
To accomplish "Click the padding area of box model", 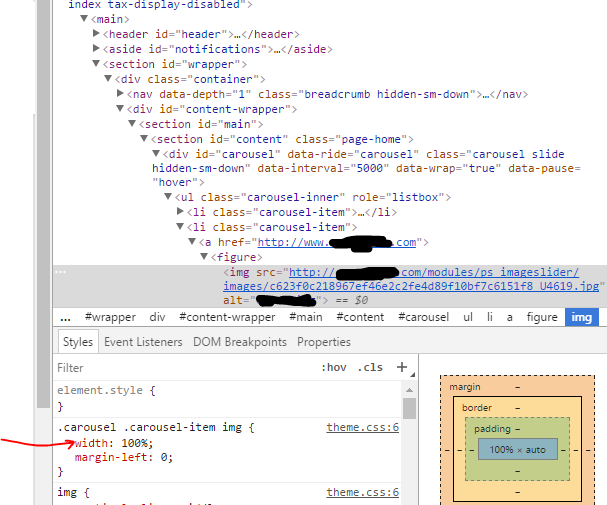I will 492,429.
